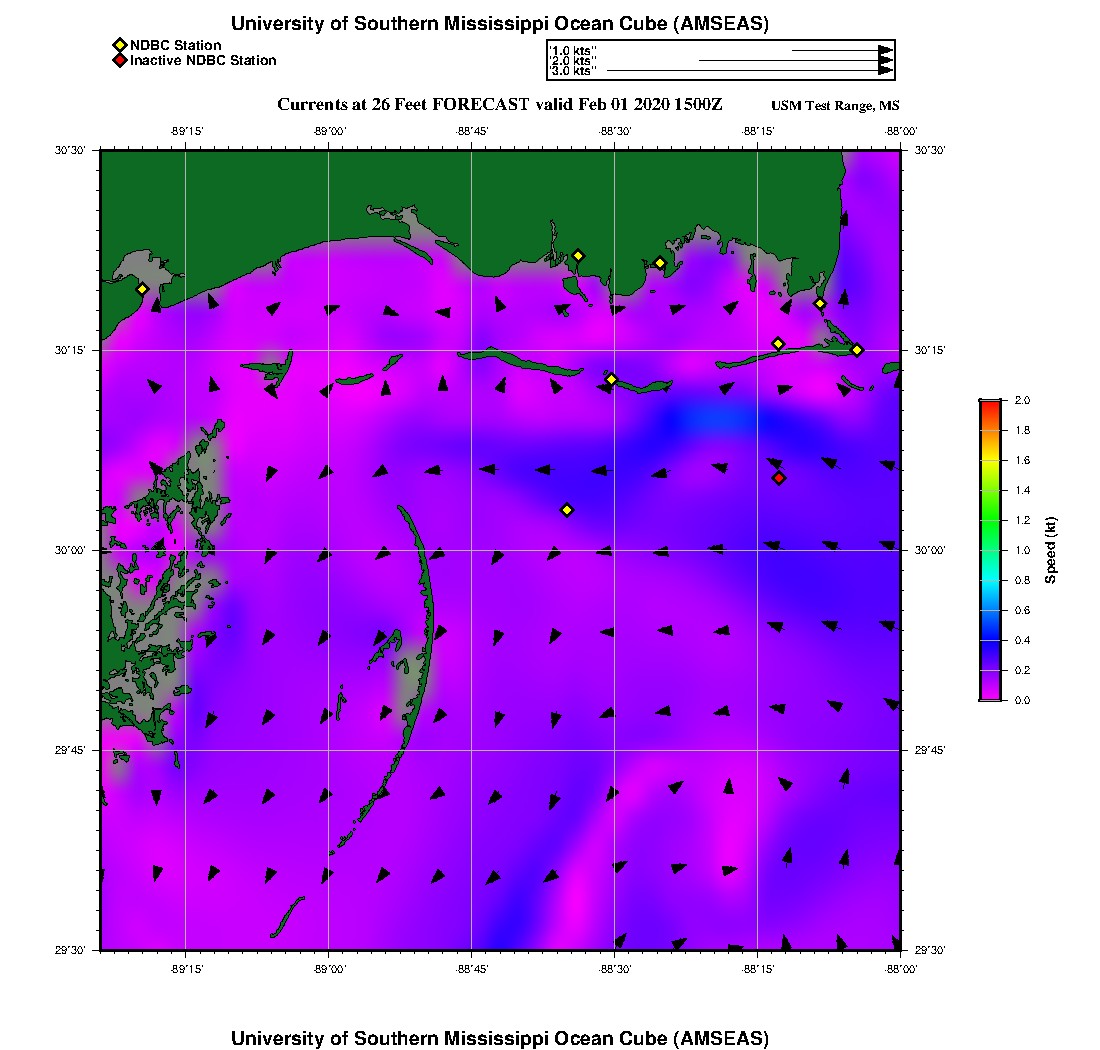
Task: Click the easternmost yellow NDBC station marker
Action: [857, 349]
